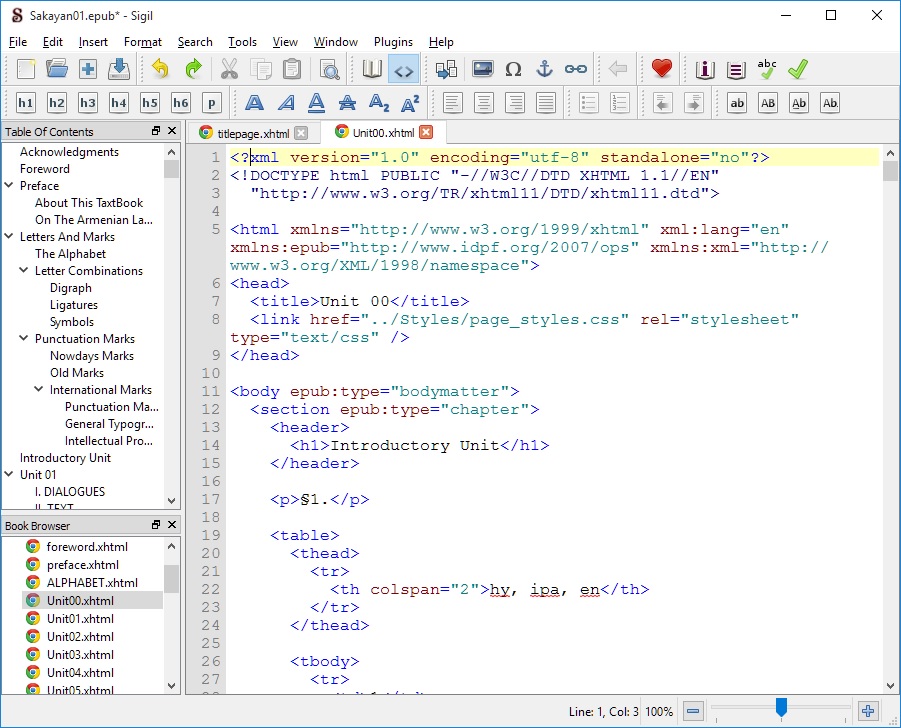Toggle Code View mode button
Image resolution: width=901 pixels, height=728 pixels.
tap(403, 69)
